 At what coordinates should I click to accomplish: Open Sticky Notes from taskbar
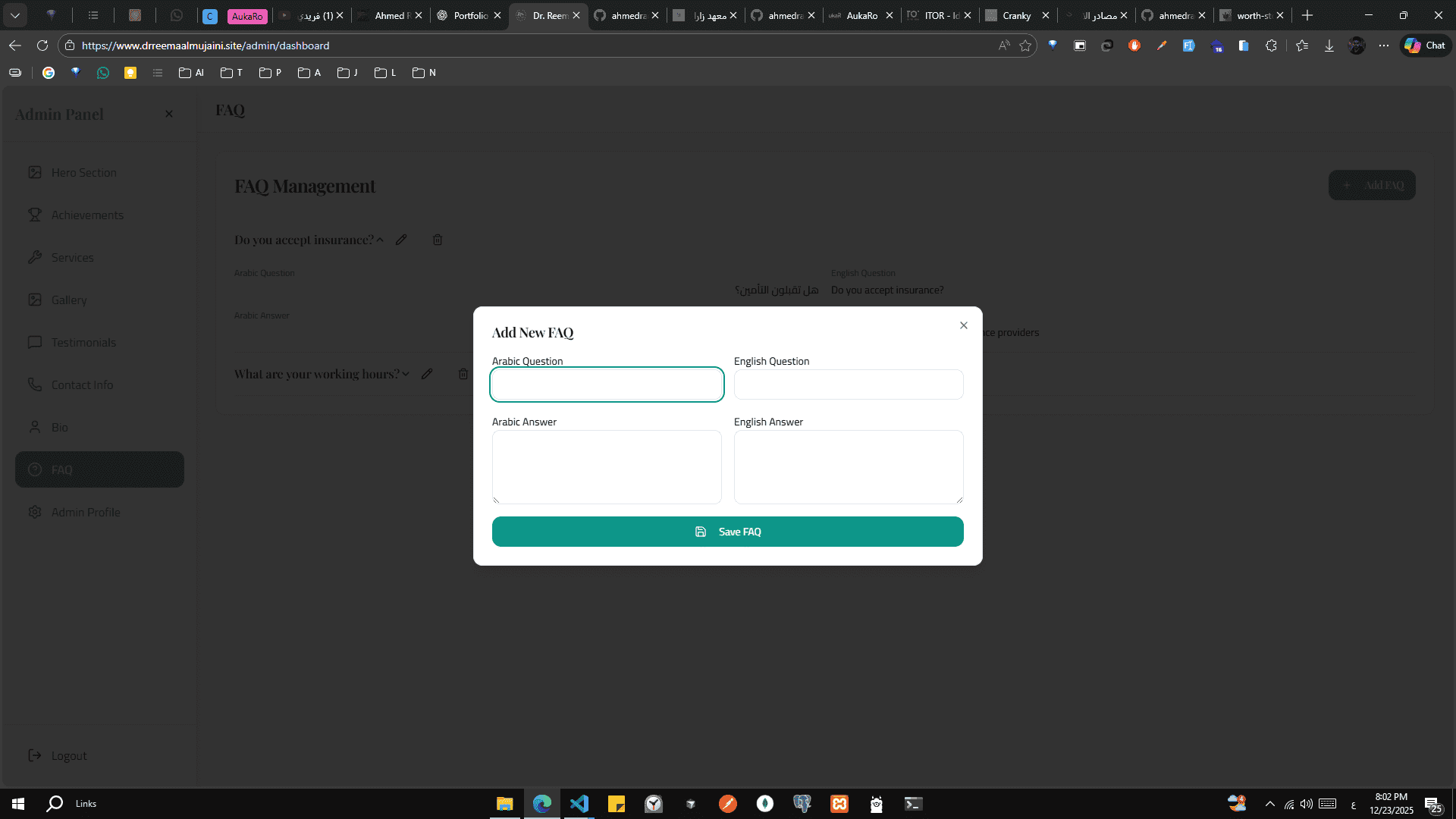[617, 804]
